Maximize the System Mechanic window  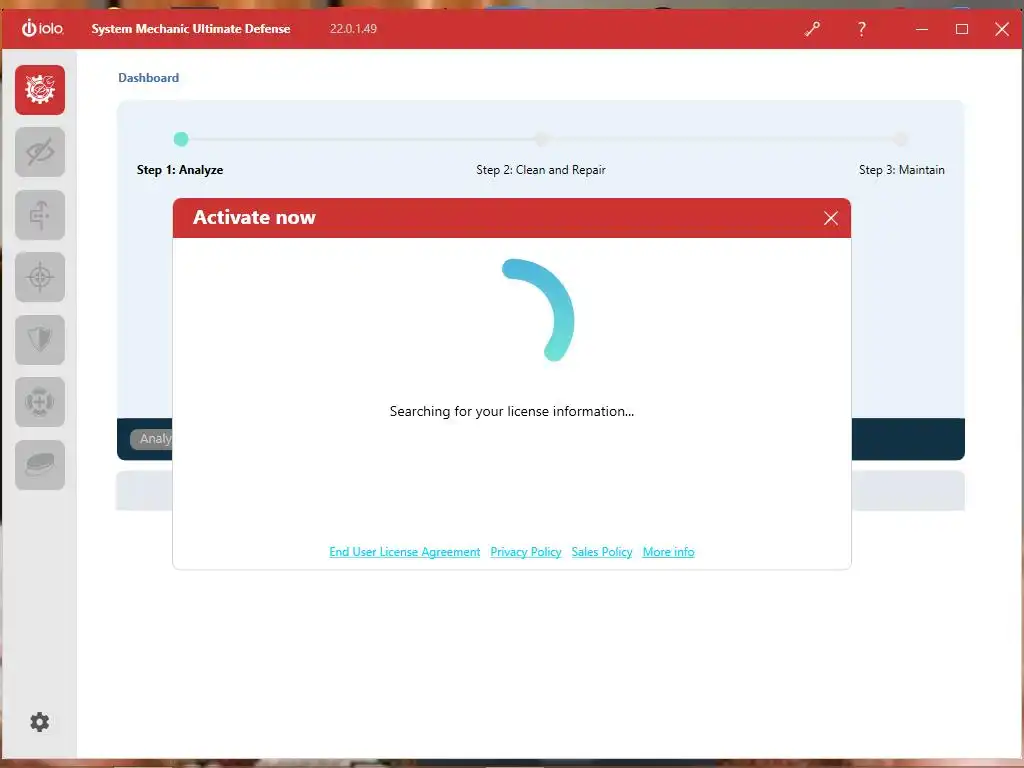click(x=961, y=29)
